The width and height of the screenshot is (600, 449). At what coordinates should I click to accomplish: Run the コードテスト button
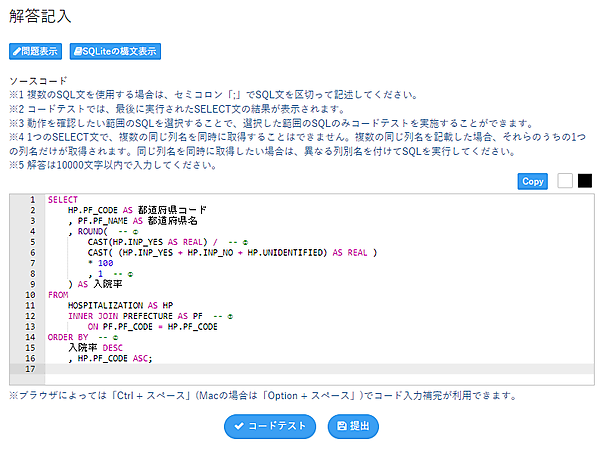pos(270,426)
